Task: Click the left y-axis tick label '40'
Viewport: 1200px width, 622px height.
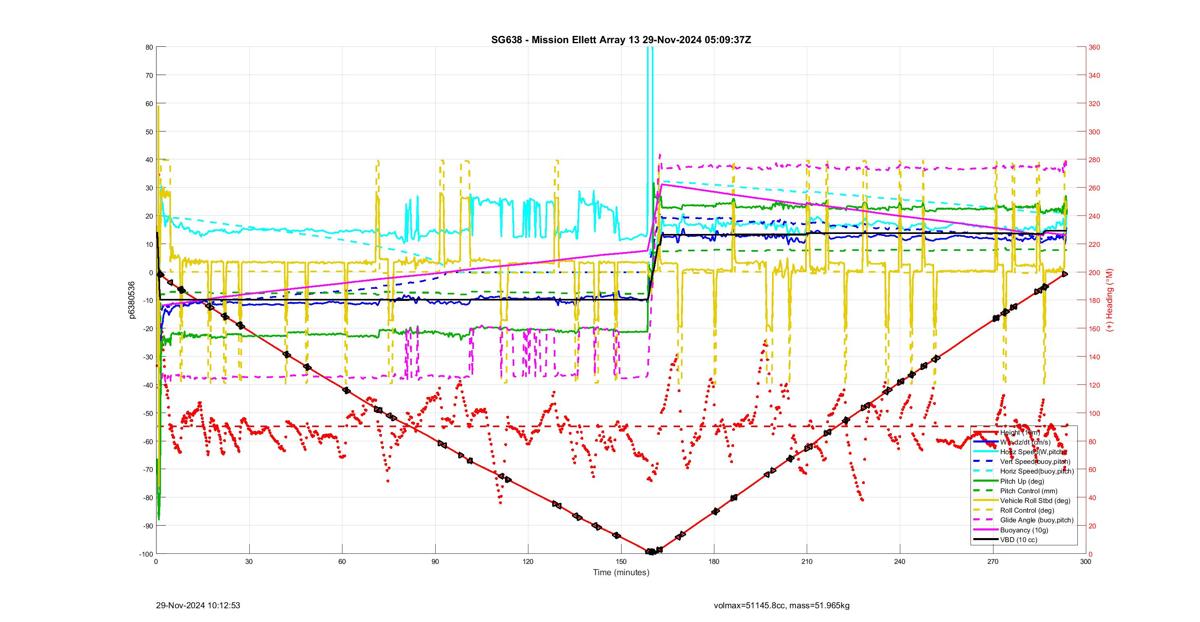Action: [148, 160]
